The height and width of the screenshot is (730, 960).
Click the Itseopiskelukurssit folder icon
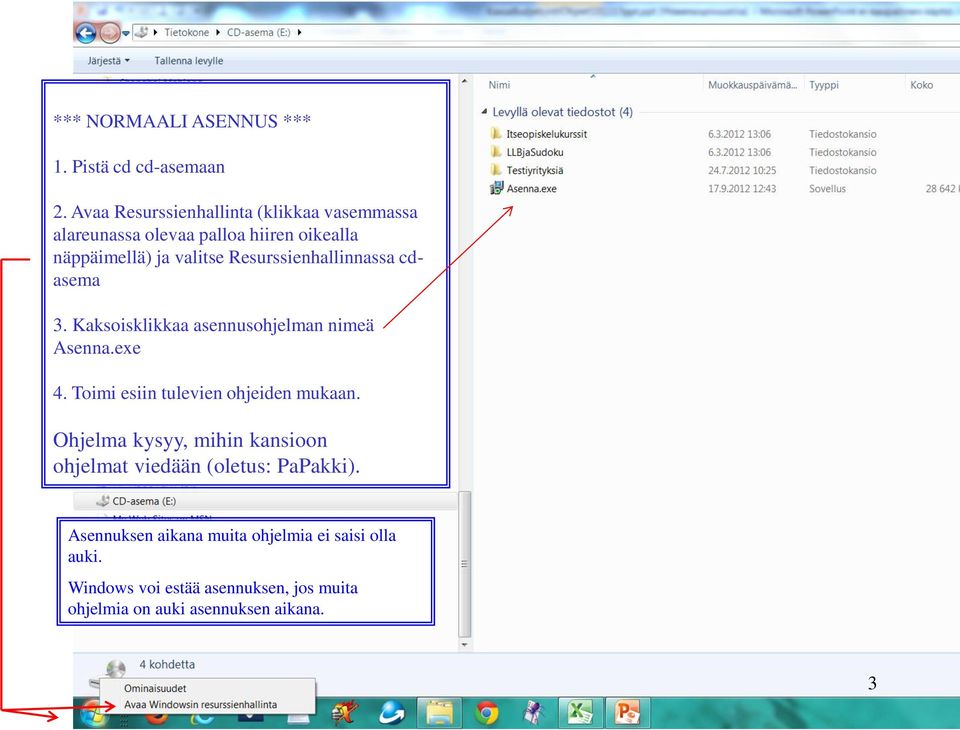point(496,134)
